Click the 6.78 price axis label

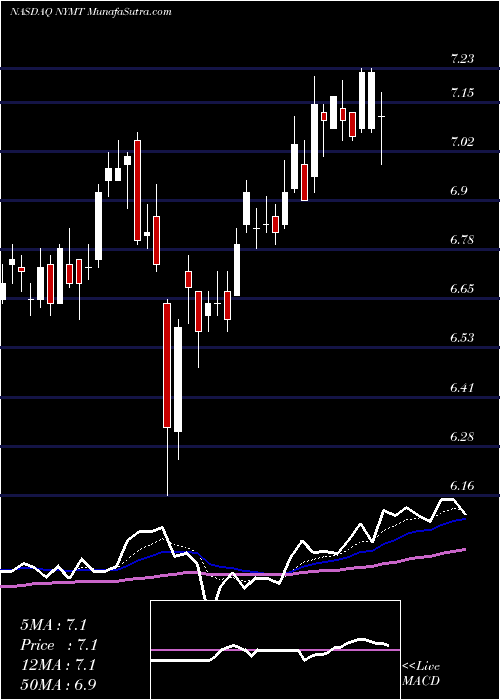tap(462, 240)
